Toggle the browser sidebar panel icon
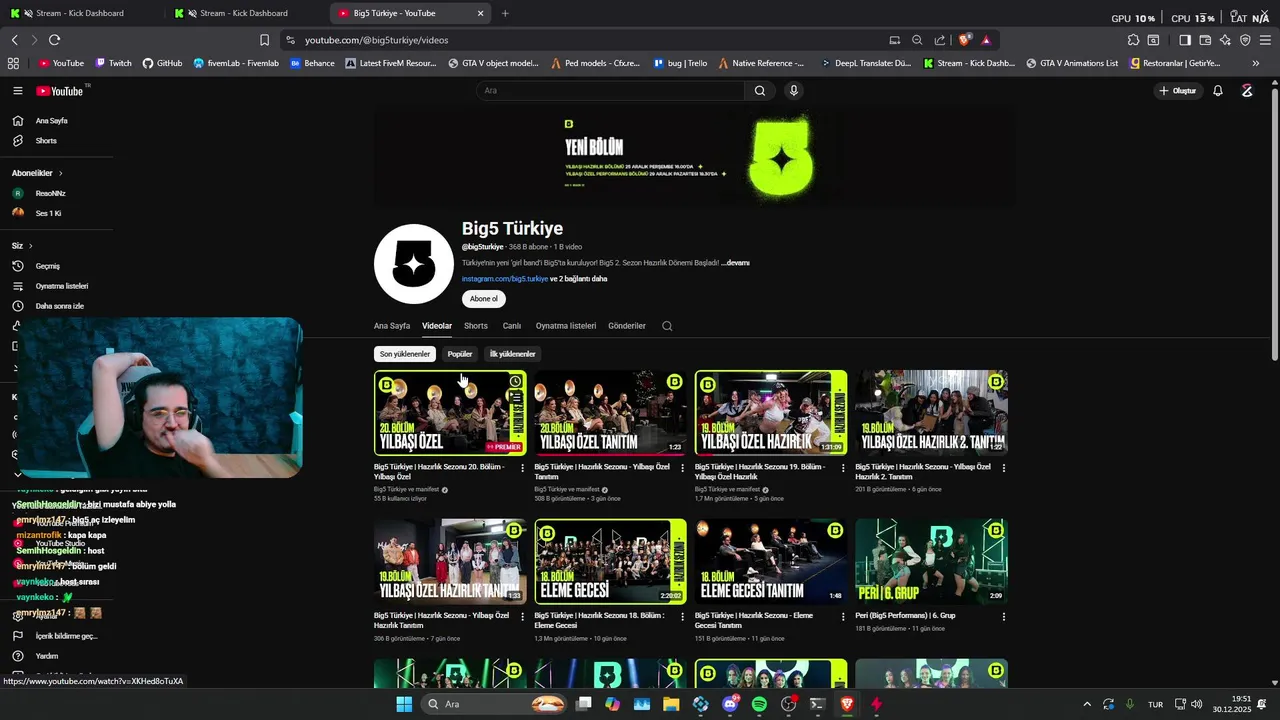This screenshot has width=1280, height=720. tap(1185, 40)
